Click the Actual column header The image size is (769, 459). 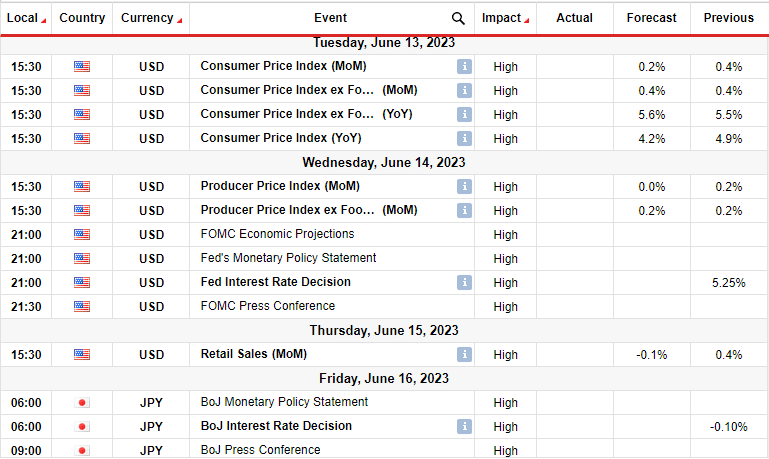pos(574,18)
